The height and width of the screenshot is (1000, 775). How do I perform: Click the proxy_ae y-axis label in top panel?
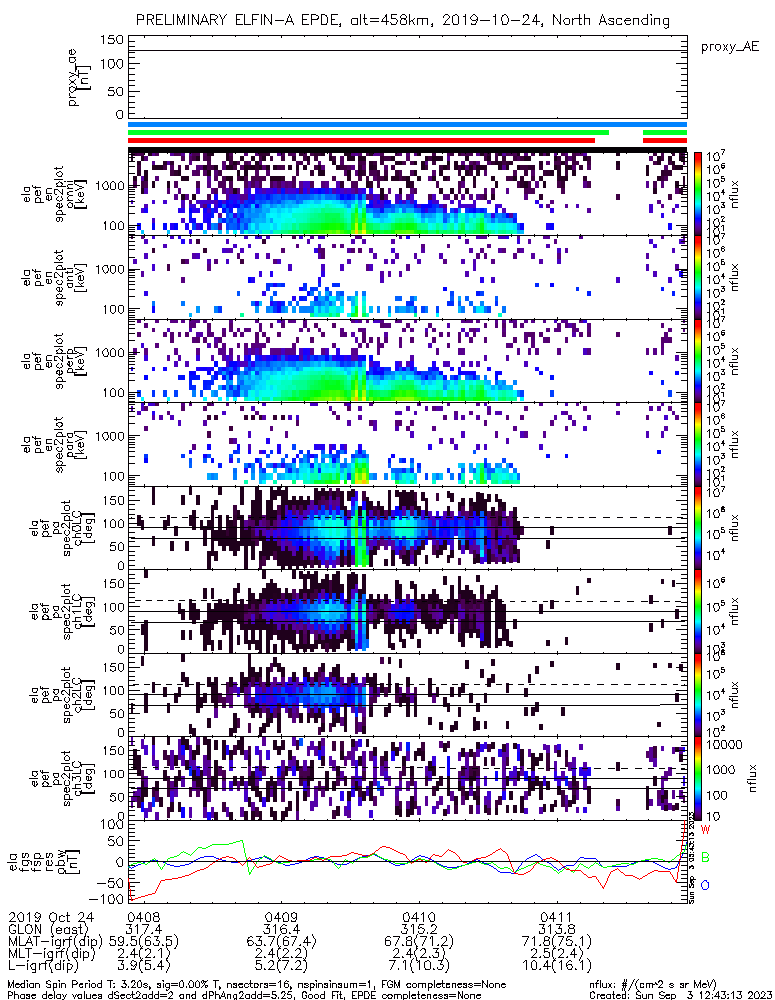pos(78,80)
